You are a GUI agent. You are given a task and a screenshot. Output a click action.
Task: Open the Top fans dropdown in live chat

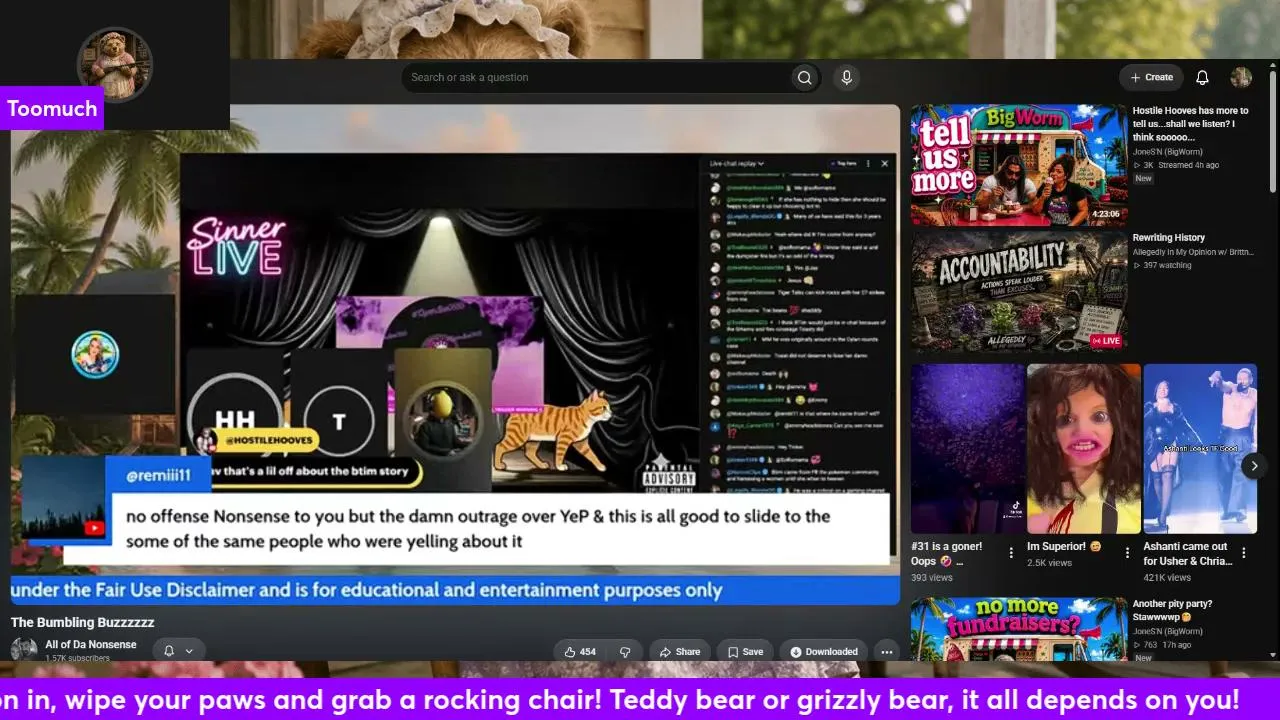(x=842, y=163)
